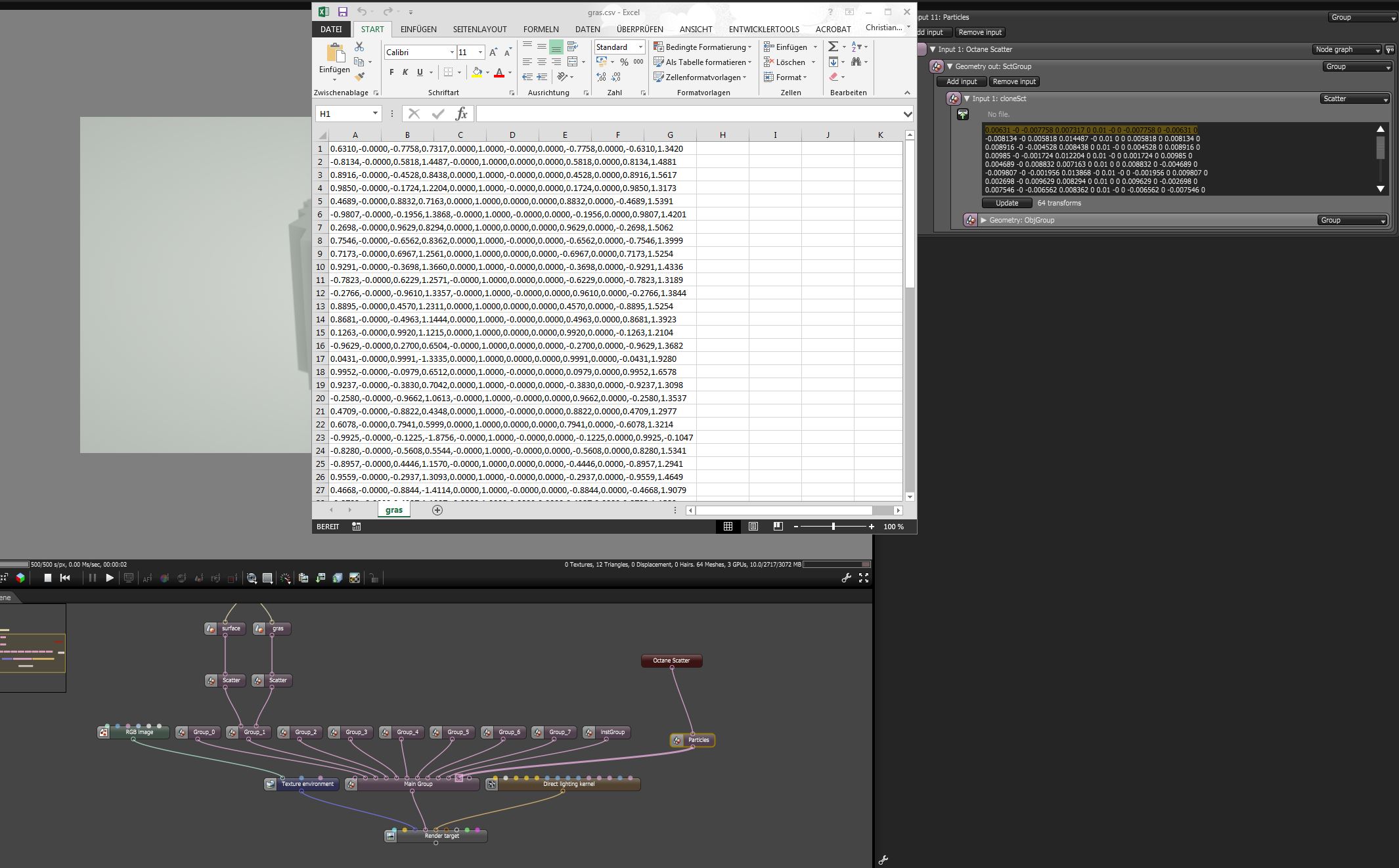Expand the Geometry: ObjGroup tree item
The width and height of the screenshot is (1399, 868).
point(983,220)
